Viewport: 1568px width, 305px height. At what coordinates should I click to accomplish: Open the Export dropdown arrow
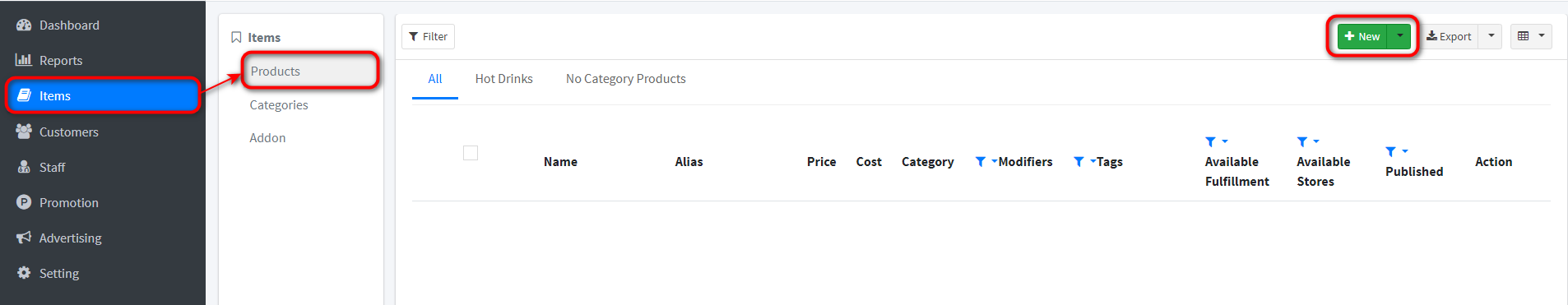pos(1491,36)
